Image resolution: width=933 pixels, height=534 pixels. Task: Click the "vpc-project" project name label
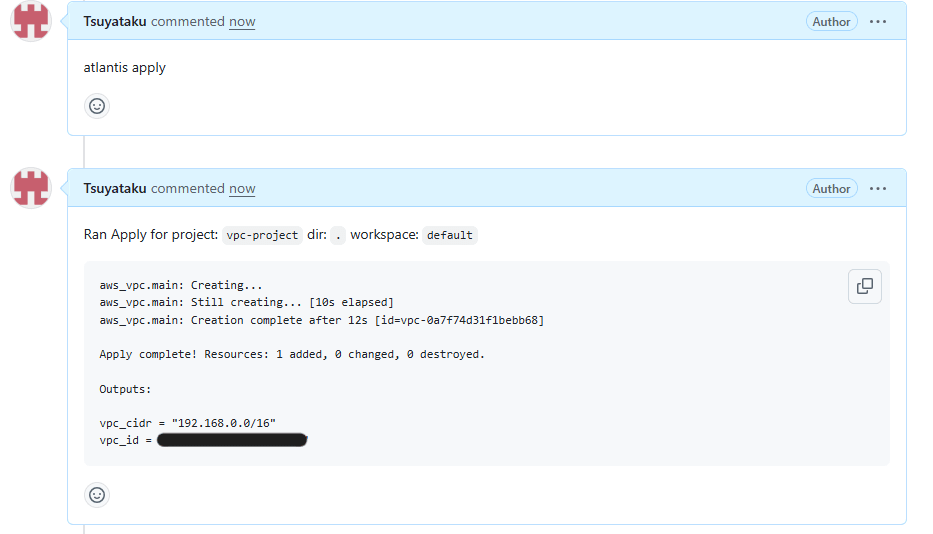point(262,235)
